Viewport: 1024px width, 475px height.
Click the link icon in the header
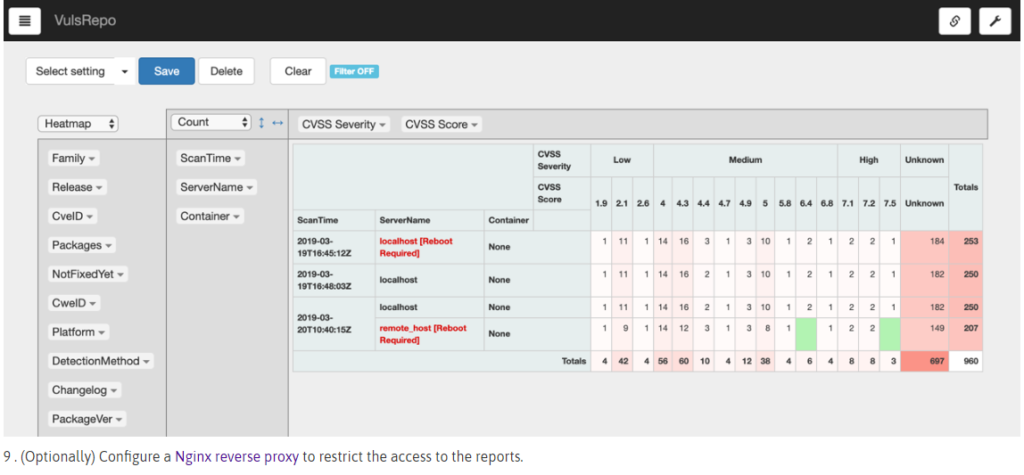[x=954, y=20]
